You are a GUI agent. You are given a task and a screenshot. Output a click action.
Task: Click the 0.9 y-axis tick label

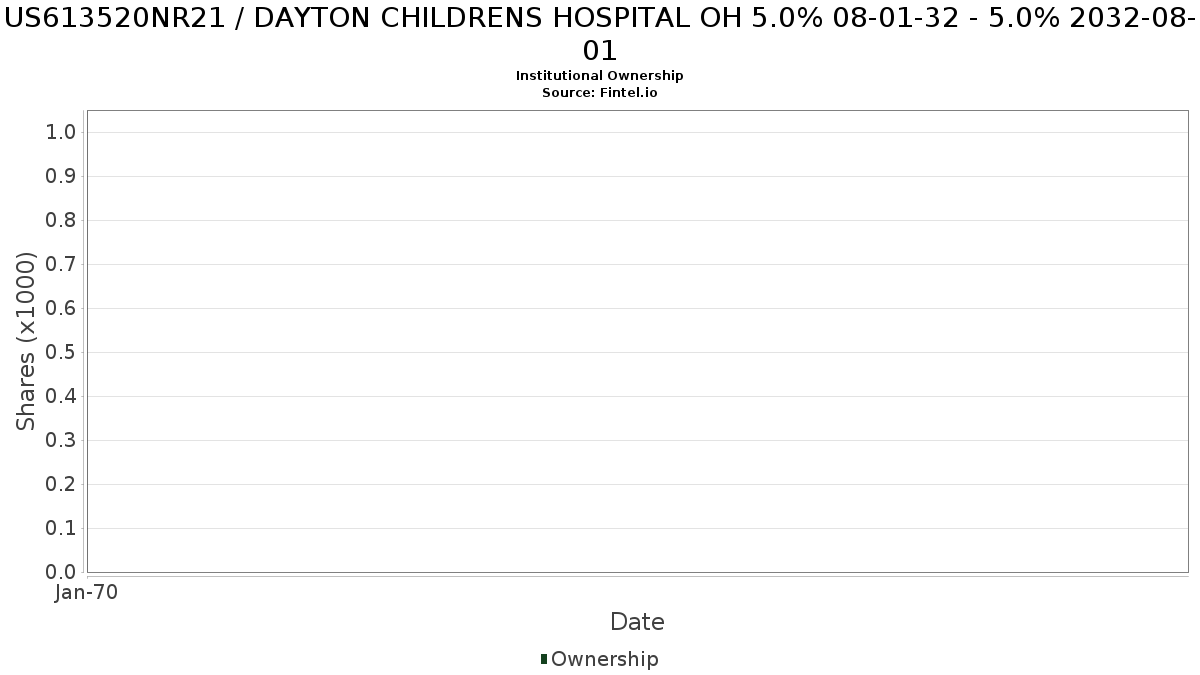coord(62,177)
